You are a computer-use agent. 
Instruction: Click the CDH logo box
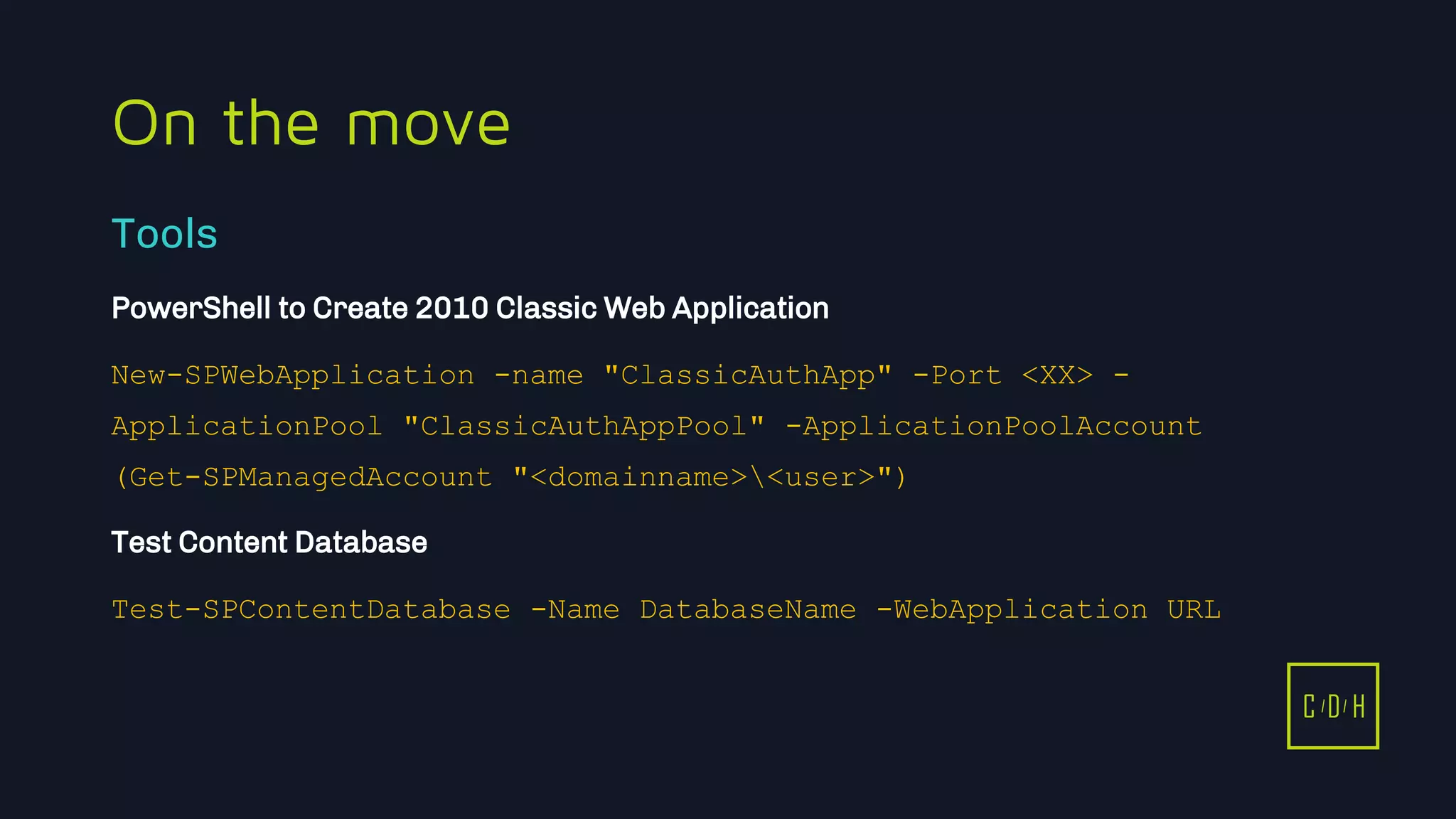(x=1333, y=706)
